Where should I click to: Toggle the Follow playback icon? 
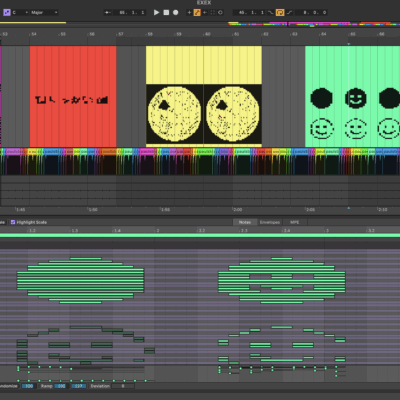coord(108,12)
